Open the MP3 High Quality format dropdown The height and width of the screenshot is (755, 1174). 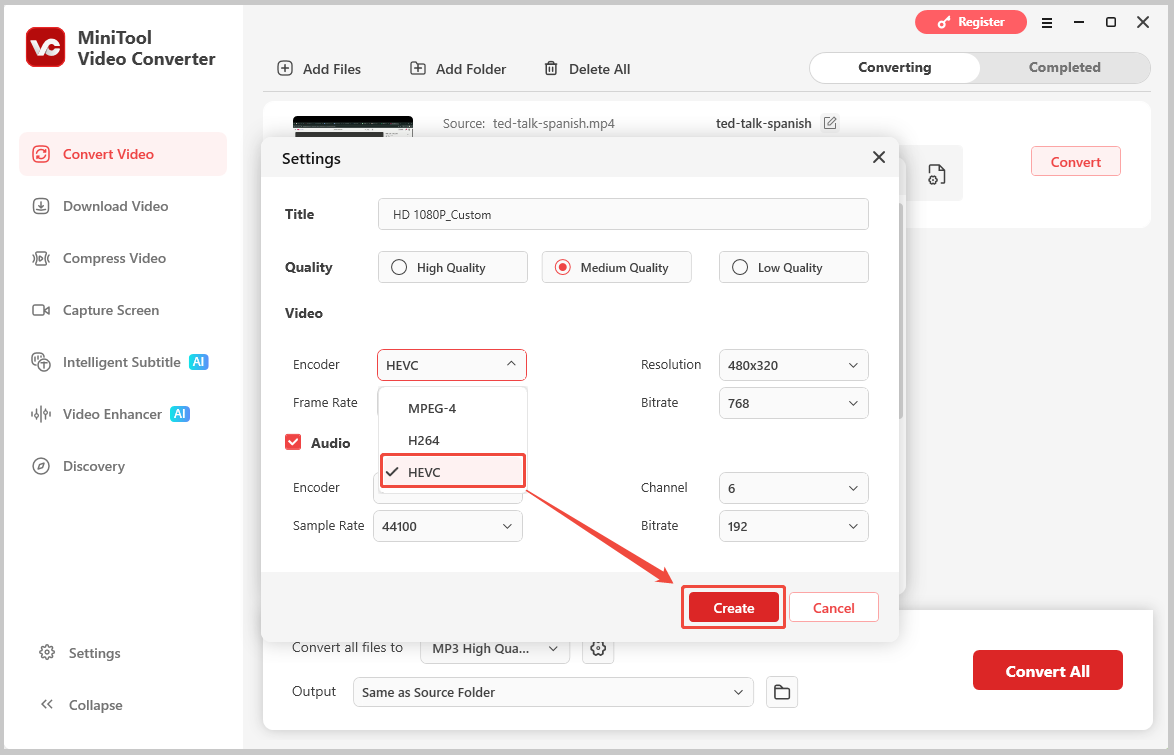(x=495, y=649)
